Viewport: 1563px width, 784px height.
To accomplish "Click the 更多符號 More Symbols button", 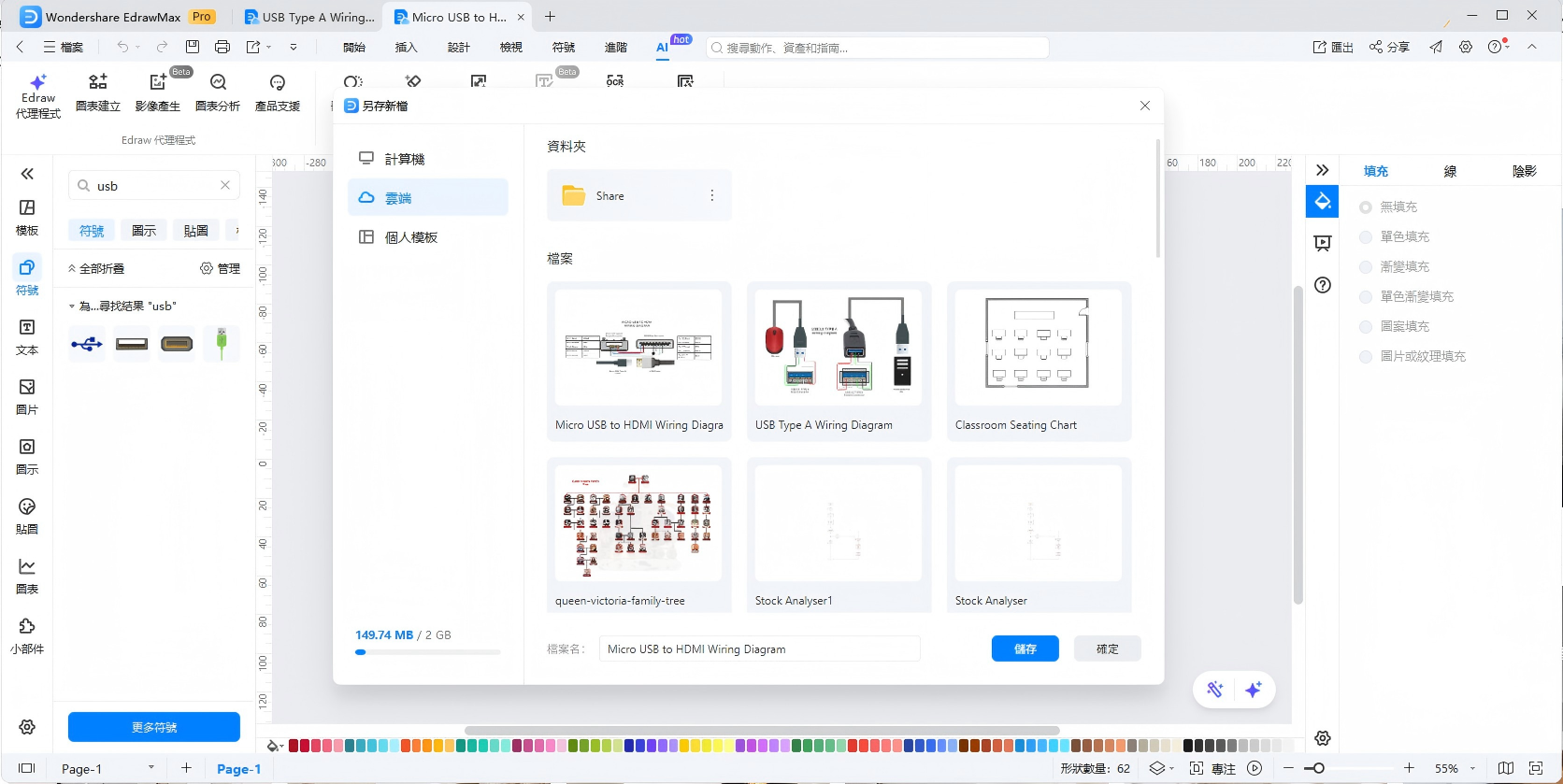I will click(x=154, y=727).
